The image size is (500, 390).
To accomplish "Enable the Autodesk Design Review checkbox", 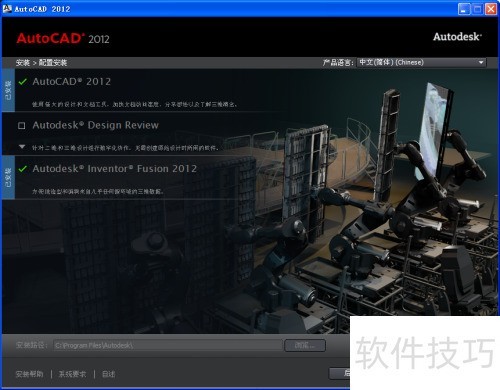I will pyautogui.click(x=22, y=126).
